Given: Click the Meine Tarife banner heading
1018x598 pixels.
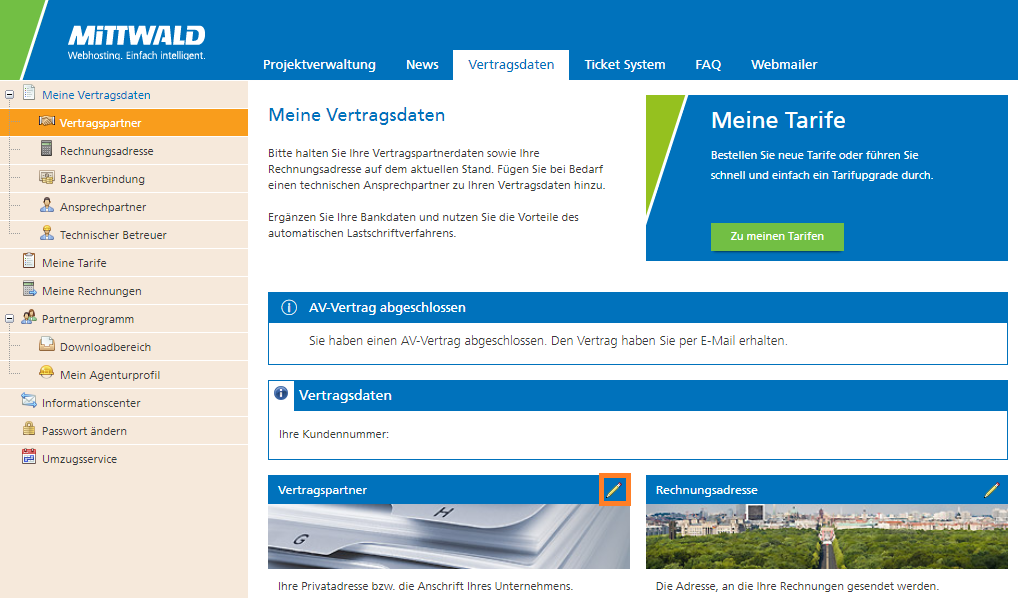Looking at the screenshot, I should tap(778, 120).
